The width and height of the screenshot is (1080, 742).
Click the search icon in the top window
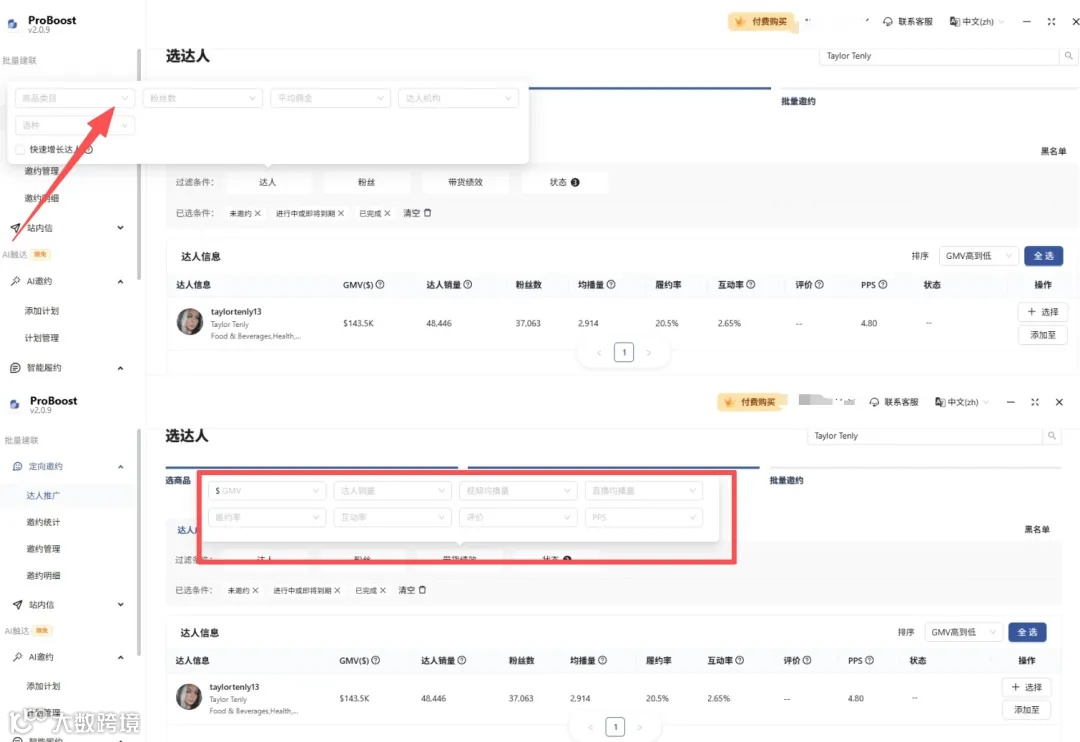tap(1068, 56)
